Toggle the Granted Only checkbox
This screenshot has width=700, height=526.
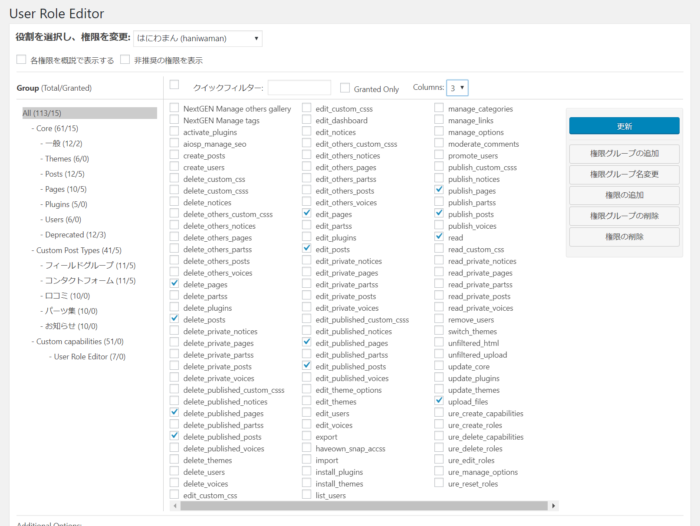[346, 88]
